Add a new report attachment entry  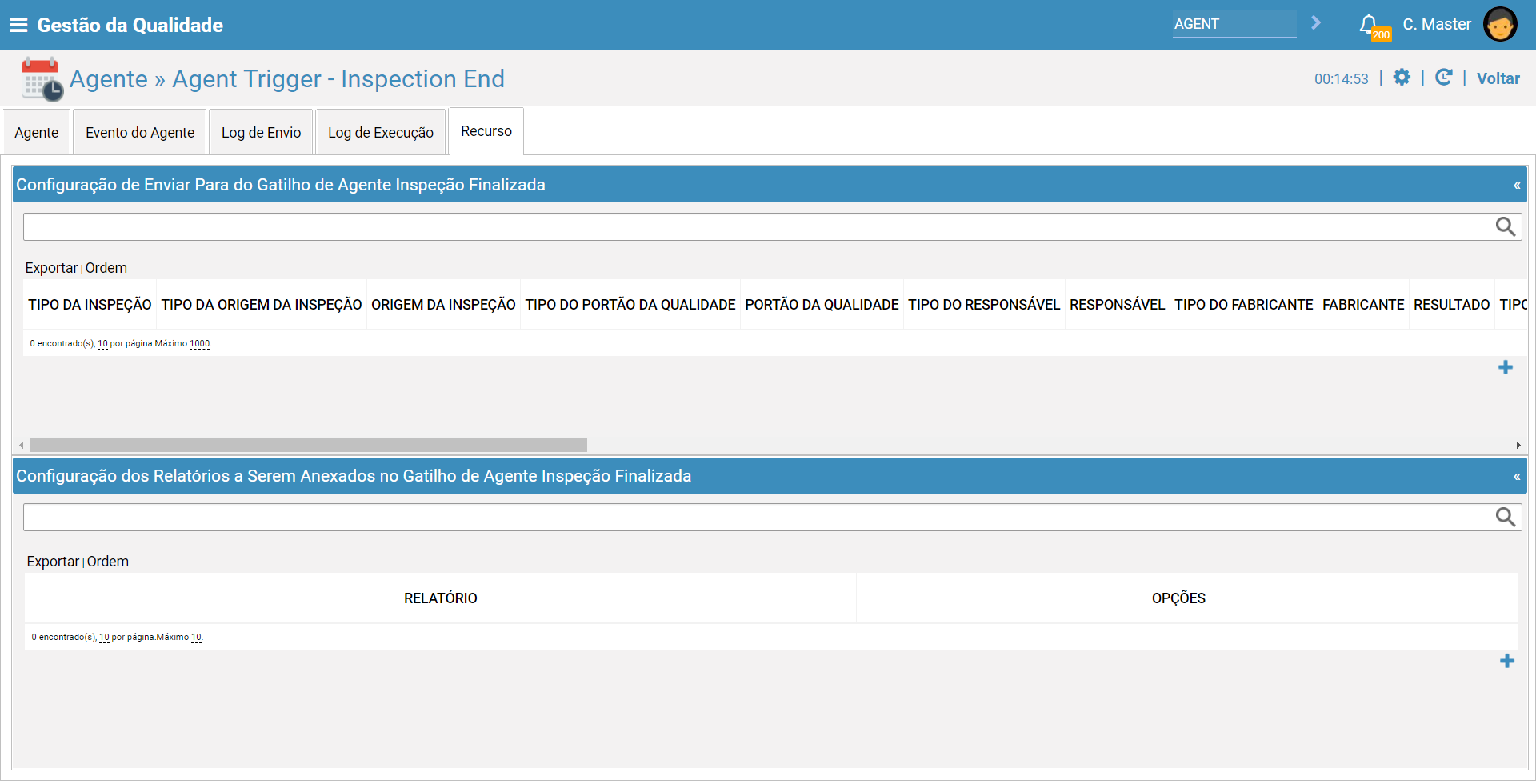tap(1507, 661)
